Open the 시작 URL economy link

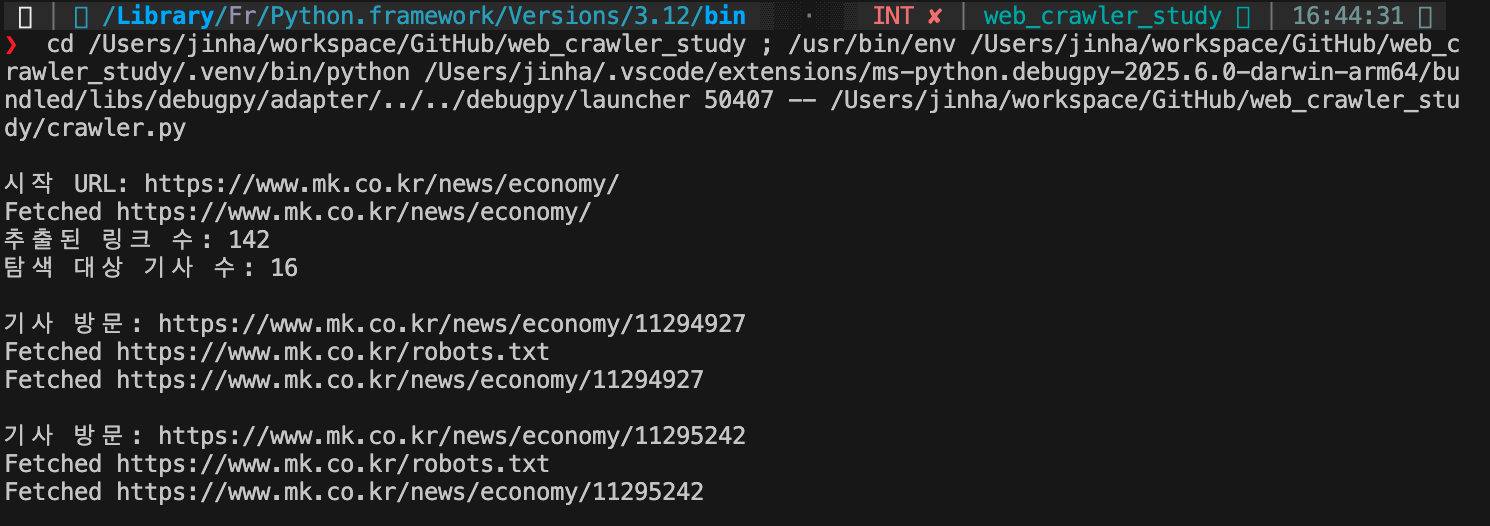pos(382,184)
